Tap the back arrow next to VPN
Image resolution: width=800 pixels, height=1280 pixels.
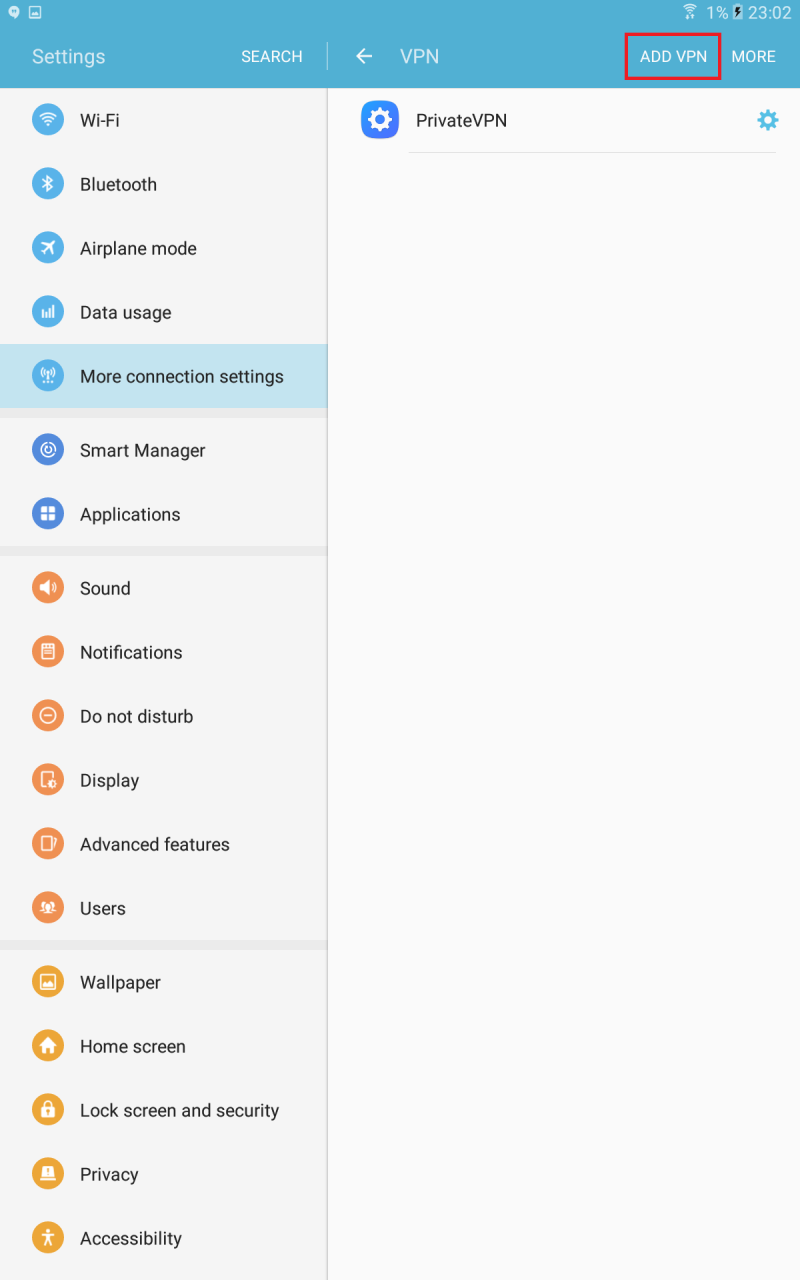364,56
